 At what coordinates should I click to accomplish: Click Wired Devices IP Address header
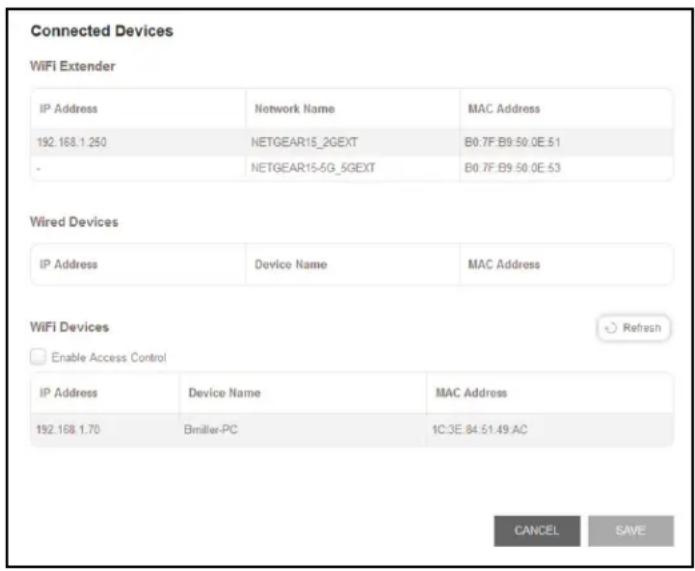[68, 264]
